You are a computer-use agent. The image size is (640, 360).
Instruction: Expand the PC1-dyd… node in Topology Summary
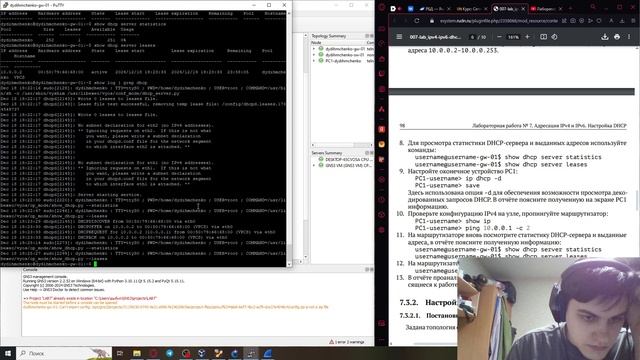pyautogui.click(x=314, y=60)
